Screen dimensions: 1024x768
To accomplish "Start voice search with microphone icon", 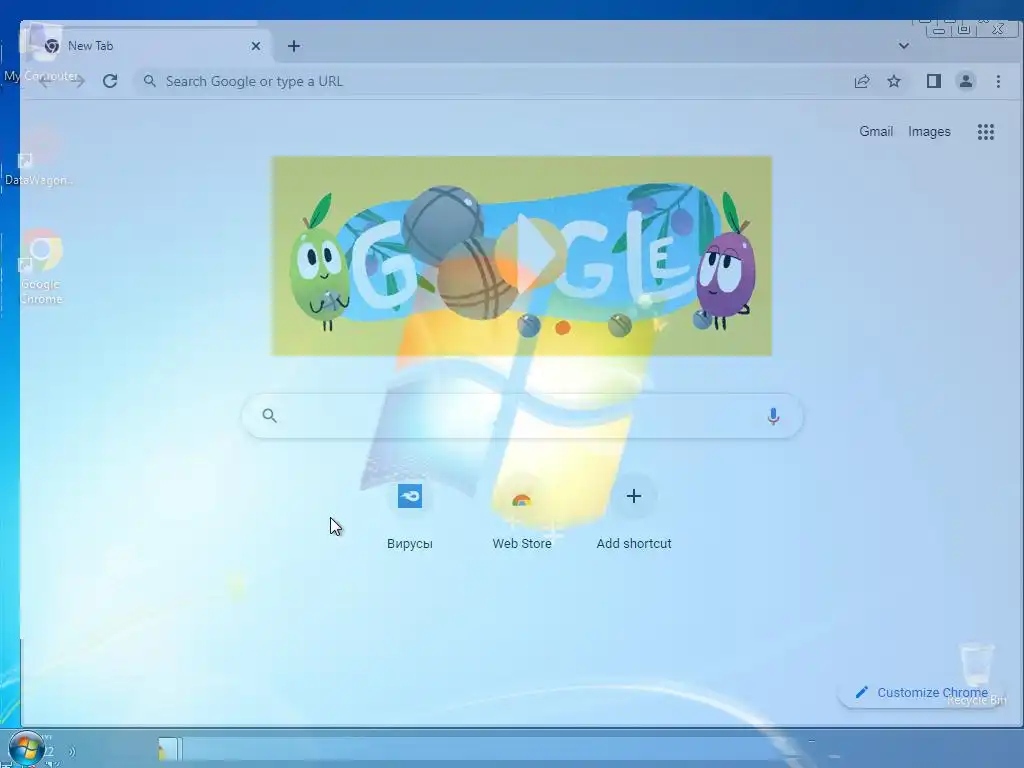I will (773, 416).
